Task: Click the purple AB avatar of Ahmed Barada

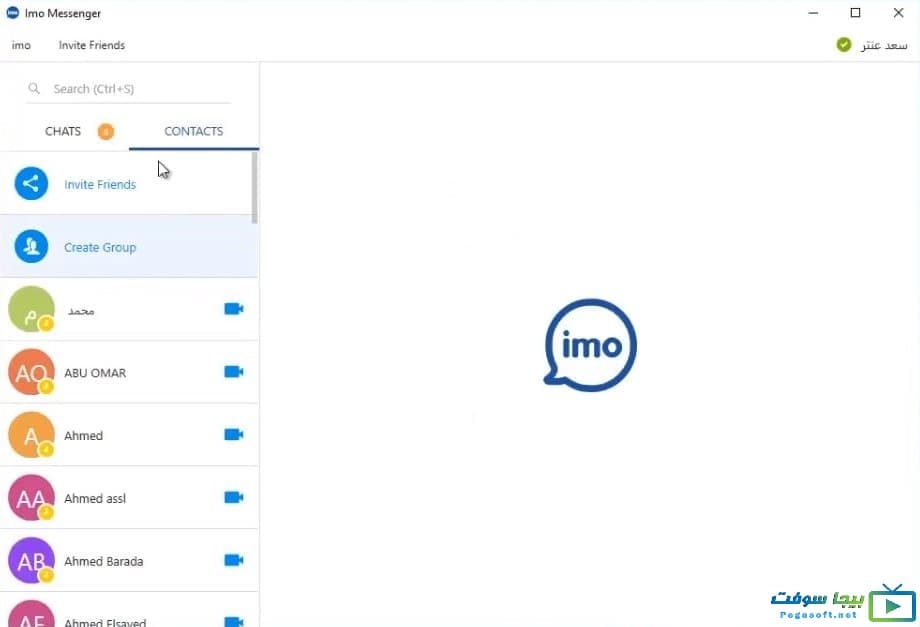Action: (x=31, y=560)
